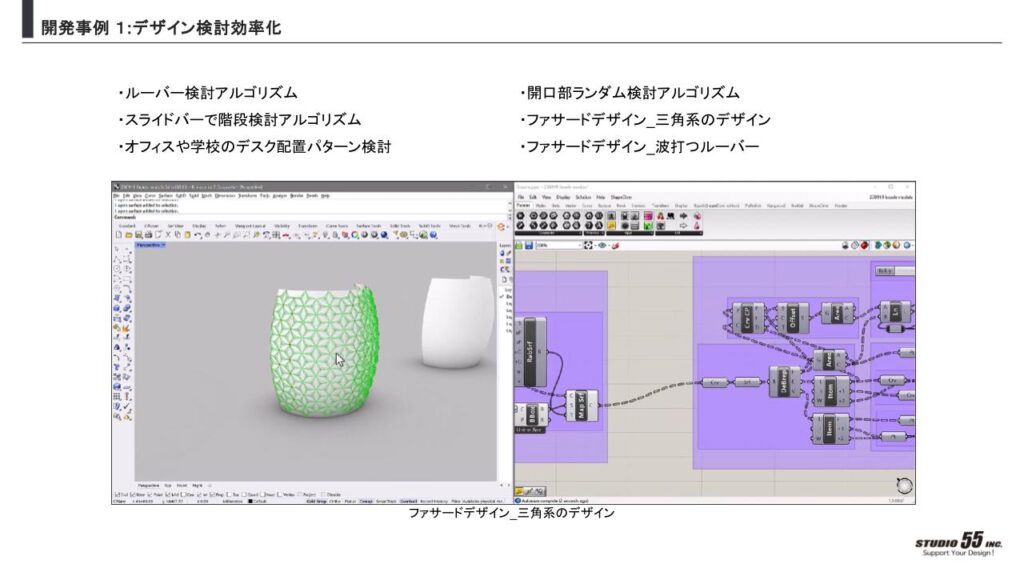Expand the Input panel bar in Grasshopper ribbon
Image resolution: width=1024 pixels, height=576 pixels.
coord(630,232)
